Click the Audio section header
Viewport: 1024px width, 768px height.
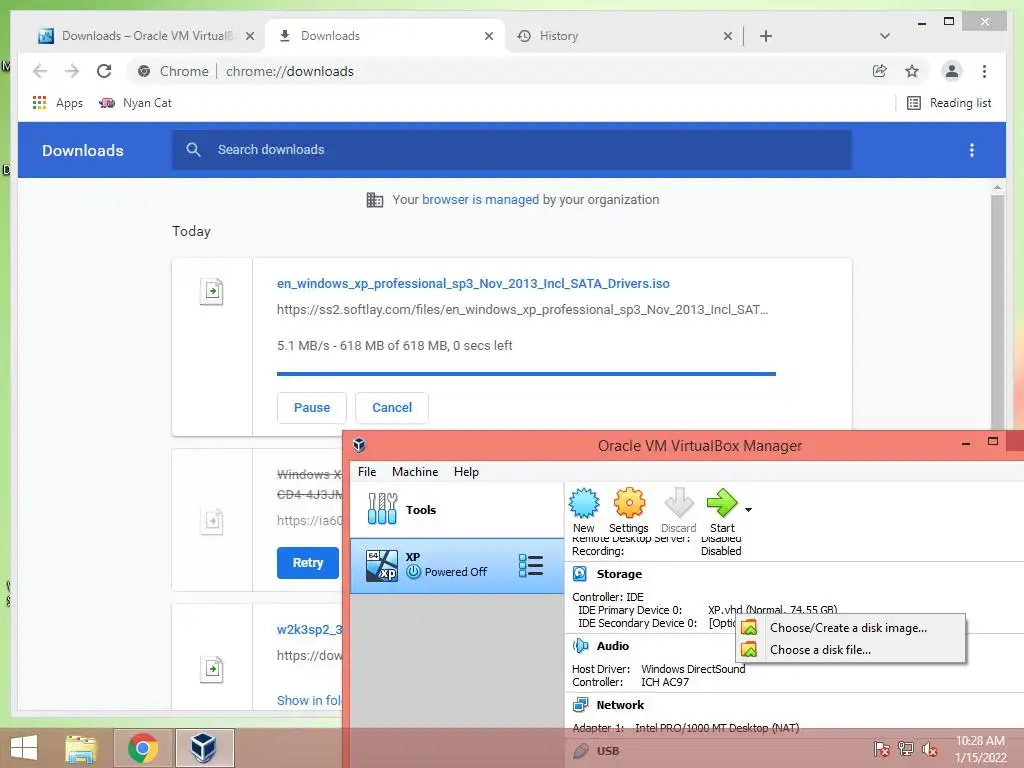point(613,646)
